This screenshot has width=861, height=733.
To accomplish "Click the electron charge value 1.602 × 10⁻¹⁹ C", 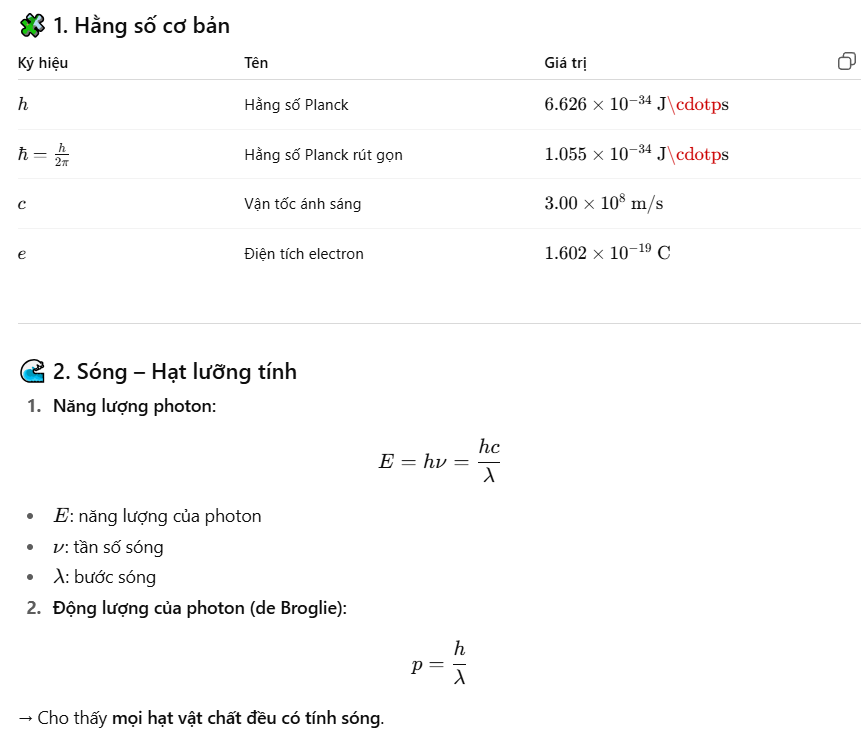I will pos(607,254).
